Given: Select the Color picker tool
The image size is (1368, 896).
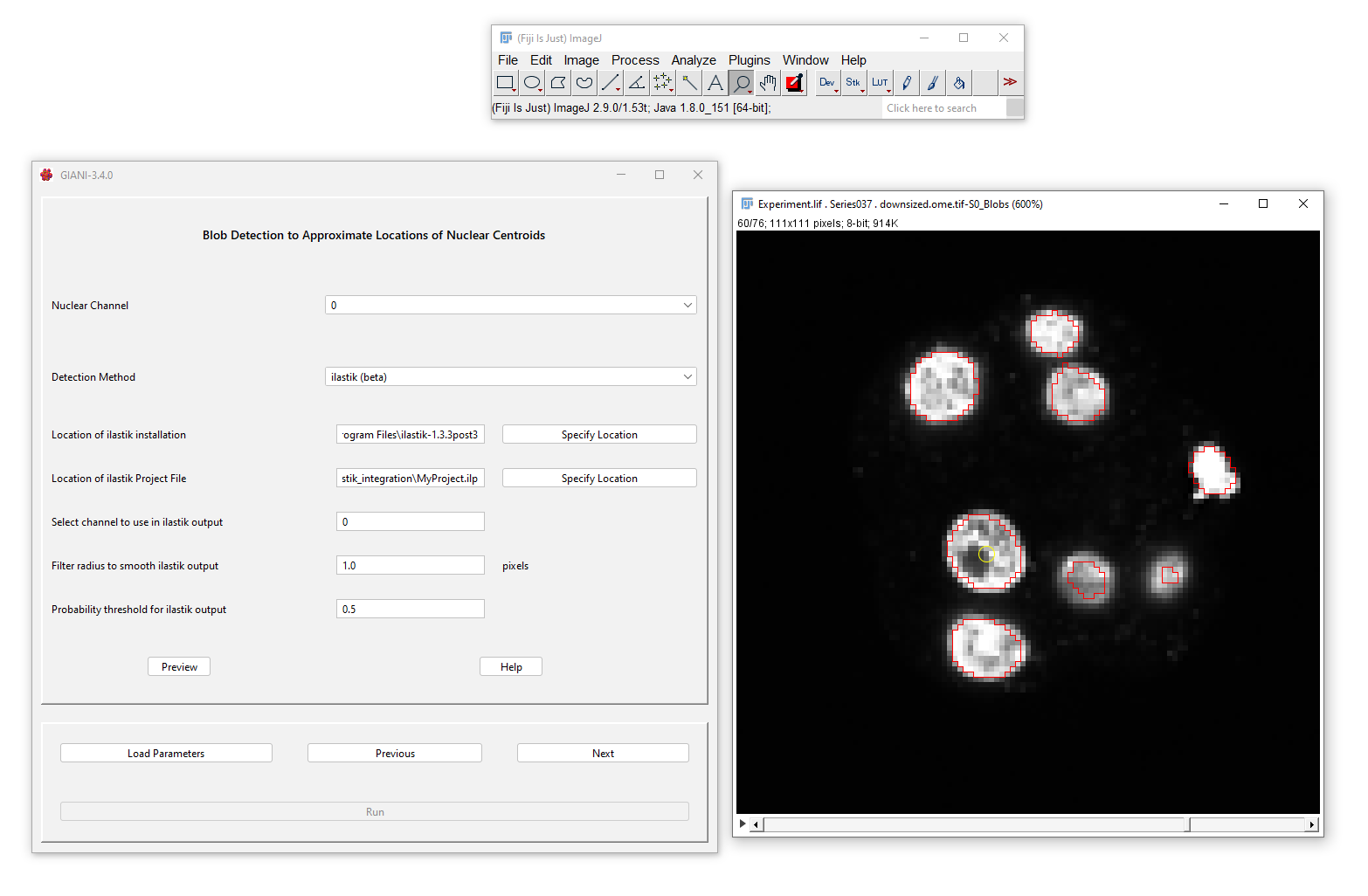Looking at the screenshot, I should point(794,83).
